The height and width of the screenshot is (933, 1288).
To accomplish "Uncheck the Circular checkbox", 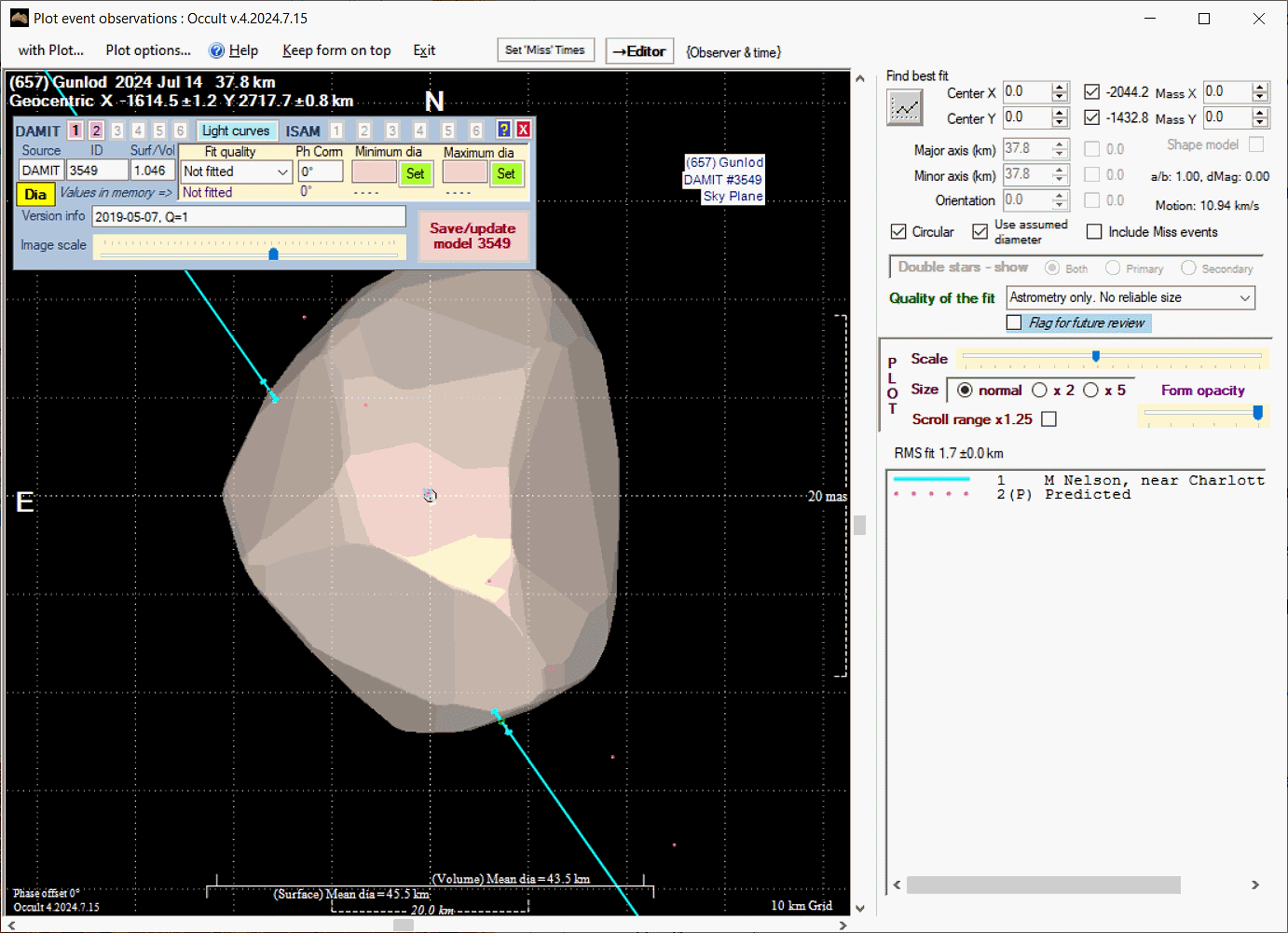I will click(898, 231).
